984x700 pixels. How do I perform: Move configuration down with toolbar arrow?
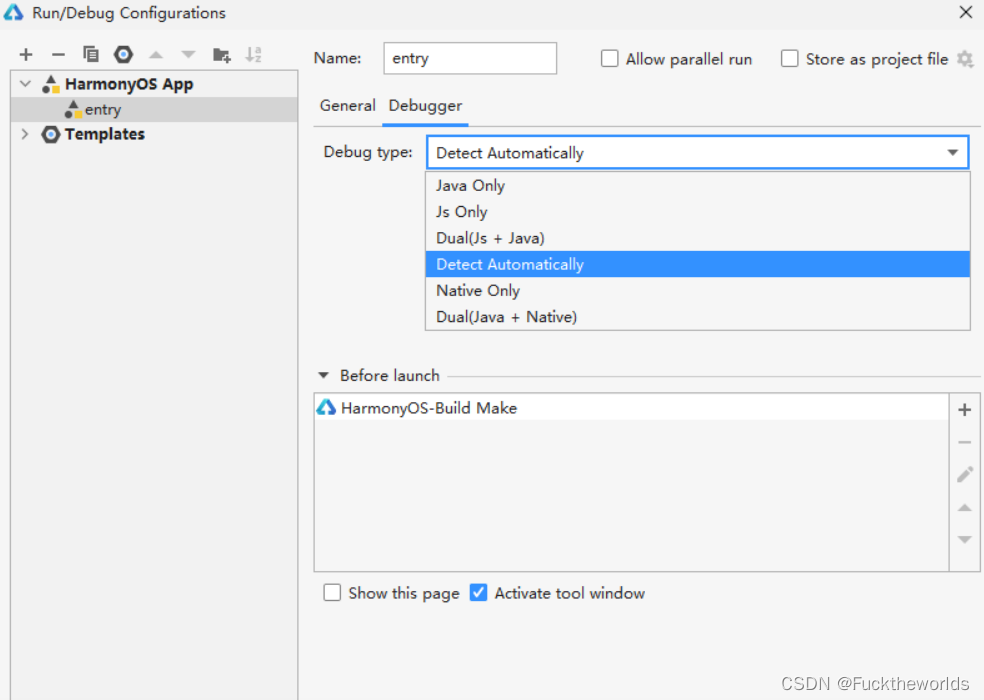point(188,55)
